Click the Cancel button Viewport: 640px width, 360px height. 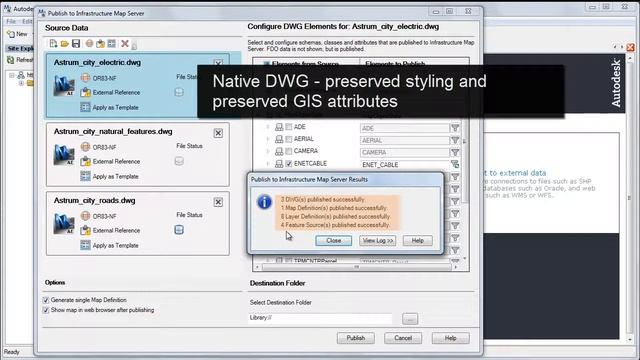point(403,338)
